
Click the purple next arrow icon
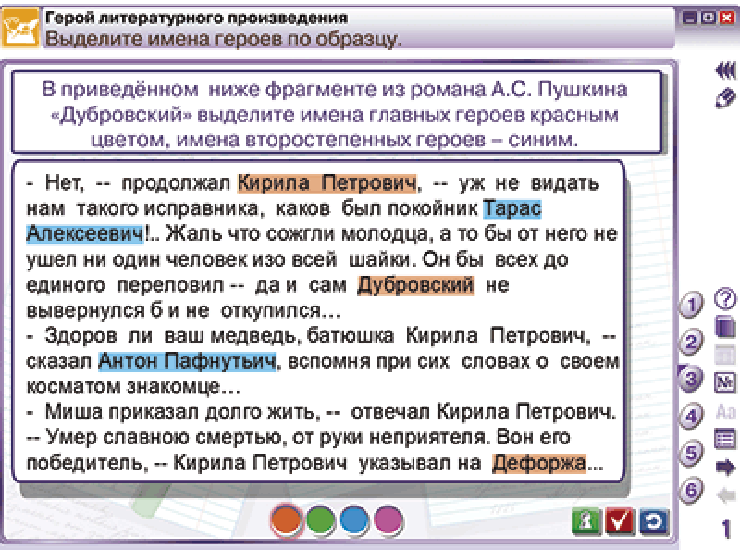coord(725,467)
